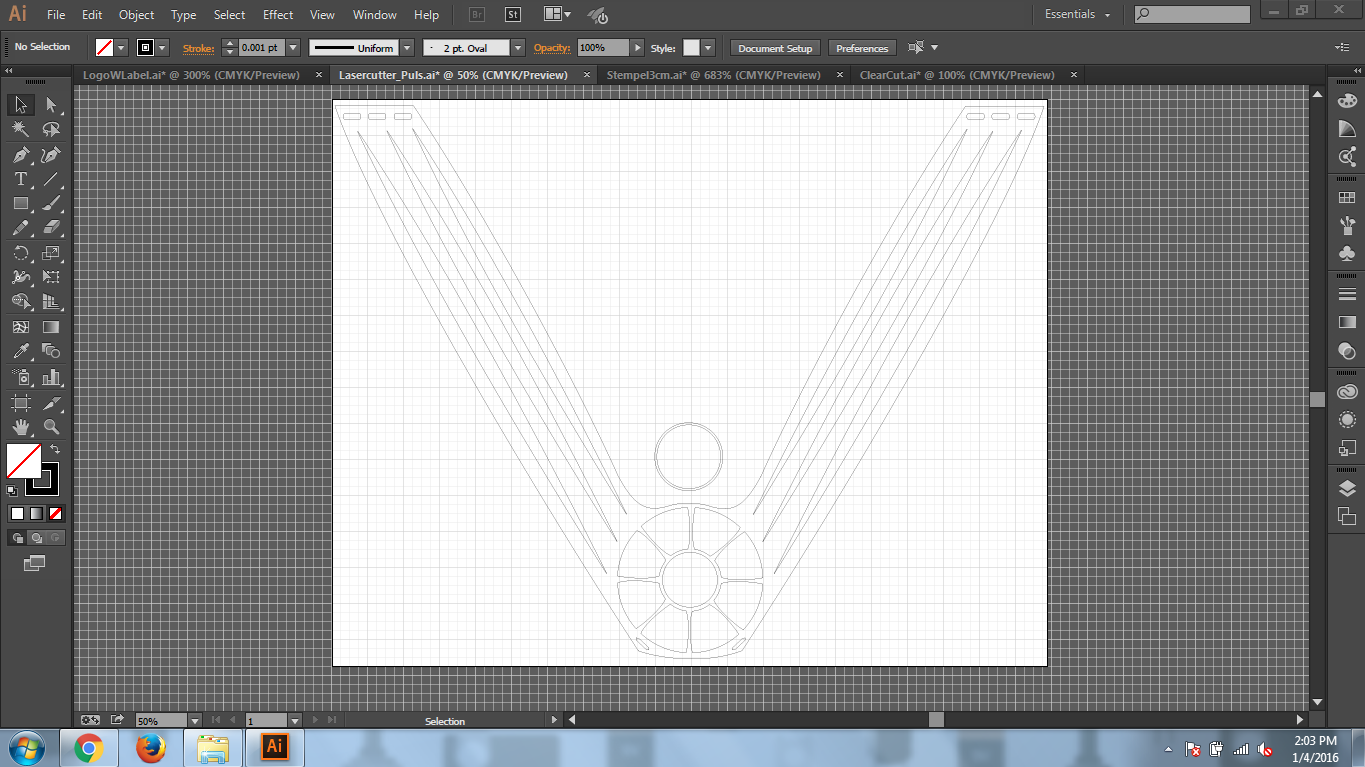
Task: Select the Direct Selection tool
Action: click(x=51, y=105)
